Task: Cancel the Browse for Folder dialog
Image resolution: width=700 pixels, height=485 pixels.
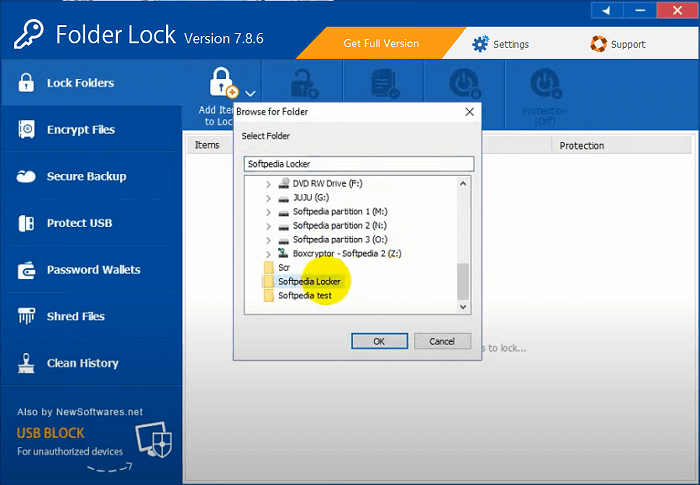Action: 442,341
